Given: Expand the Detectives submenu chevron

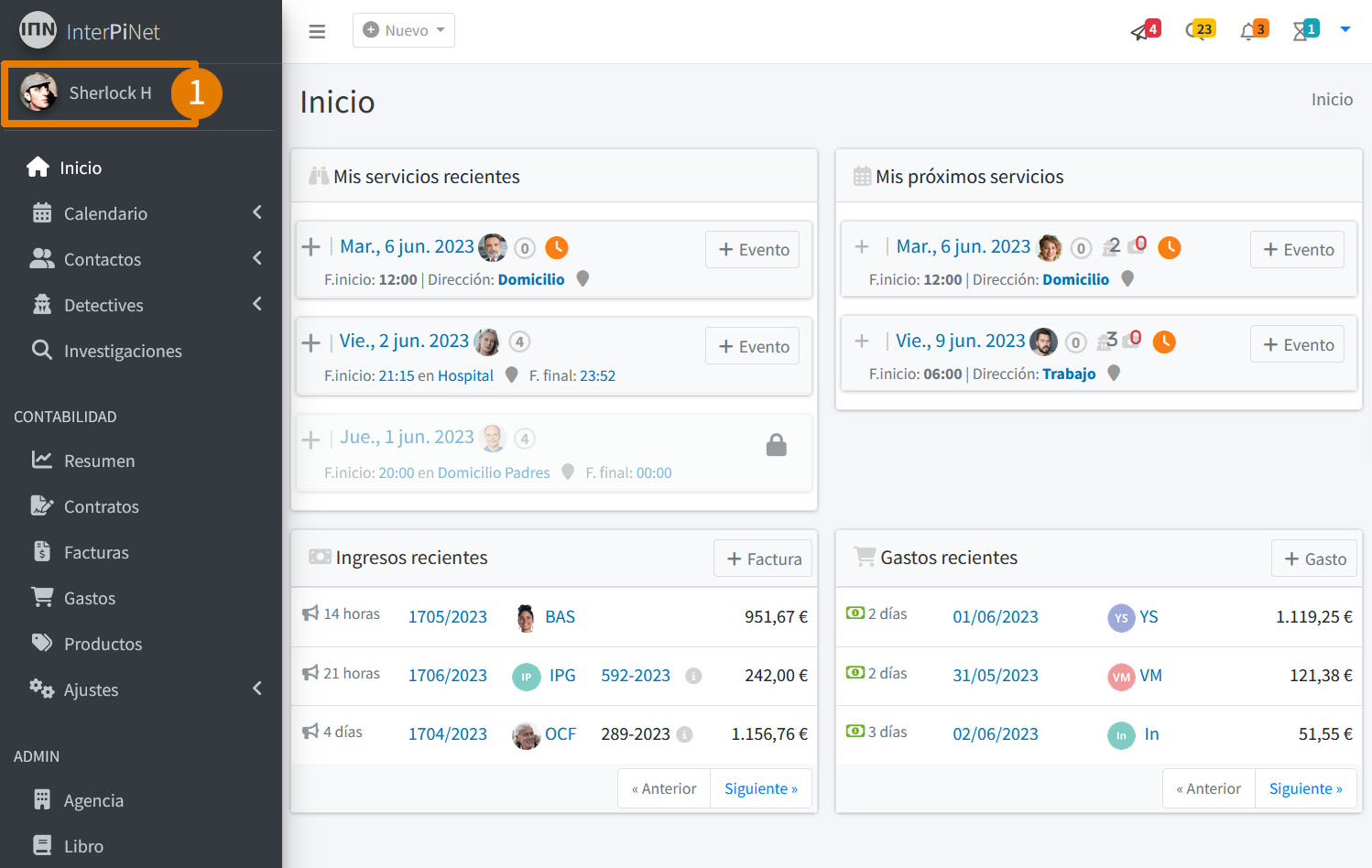Looking at the screenshot, I should click(x=257, y=304).
